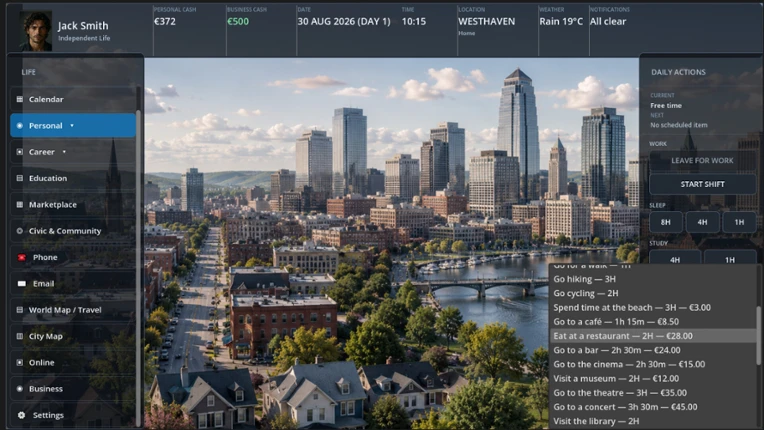This screenshot has width=764, height=430.
Task: Click the Online icon in the sidebar
Action: pos(19,362)
